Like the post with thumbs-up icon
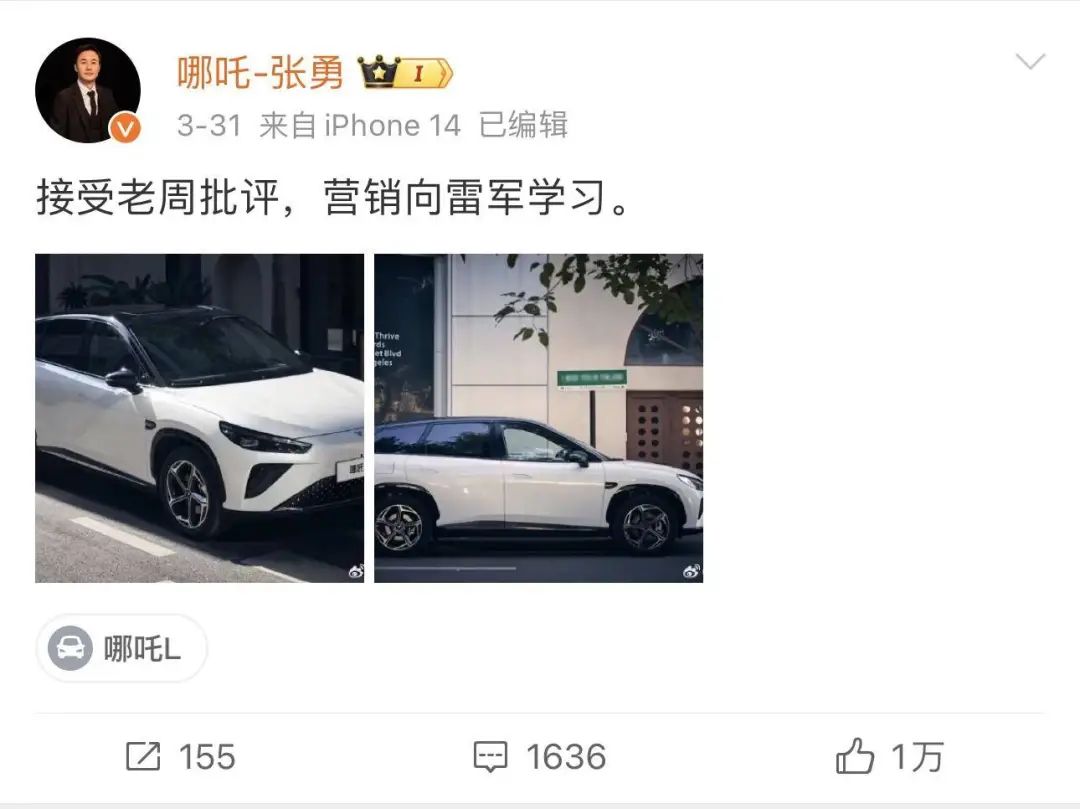1080x809 pixels. (x=855, y=756)
